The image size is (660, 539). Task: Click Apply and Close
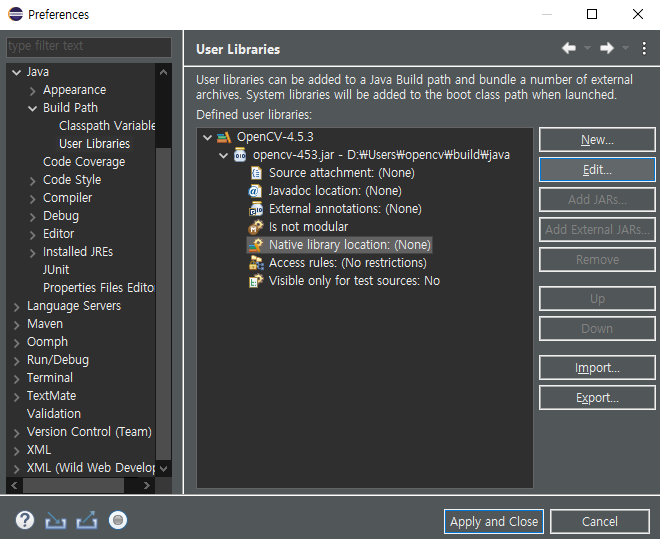pyautogui.click(x=494, y=522)
